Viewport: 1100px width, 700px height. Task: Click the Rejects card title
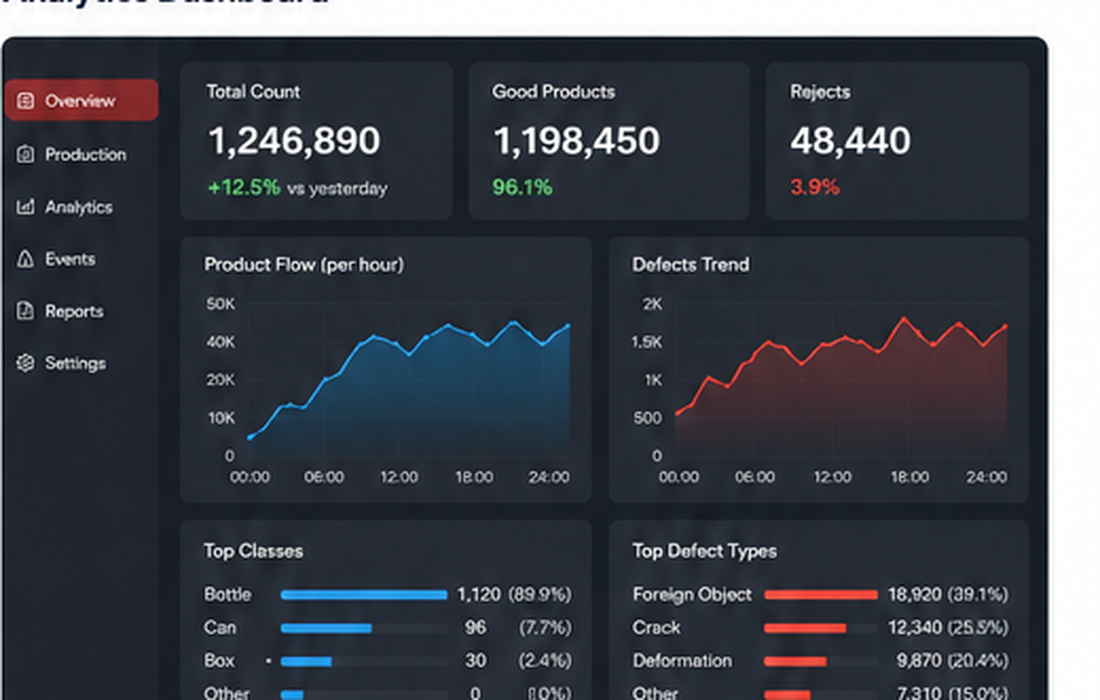pyautogui.click(x=820, y=92)
